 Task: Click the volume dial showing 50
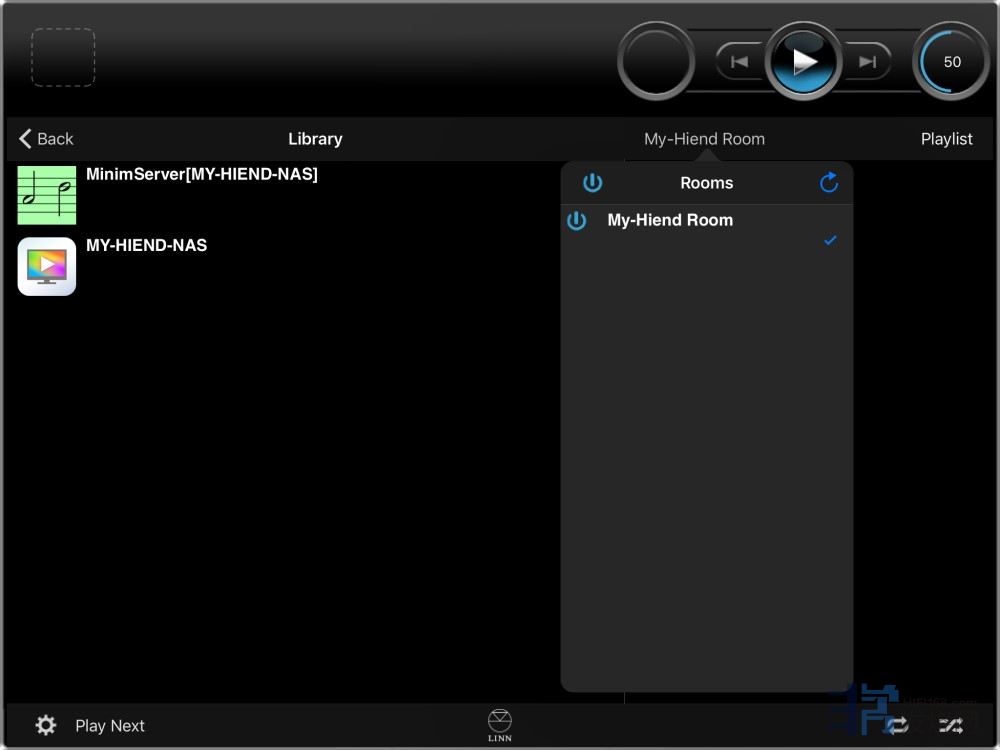point(951,62)
